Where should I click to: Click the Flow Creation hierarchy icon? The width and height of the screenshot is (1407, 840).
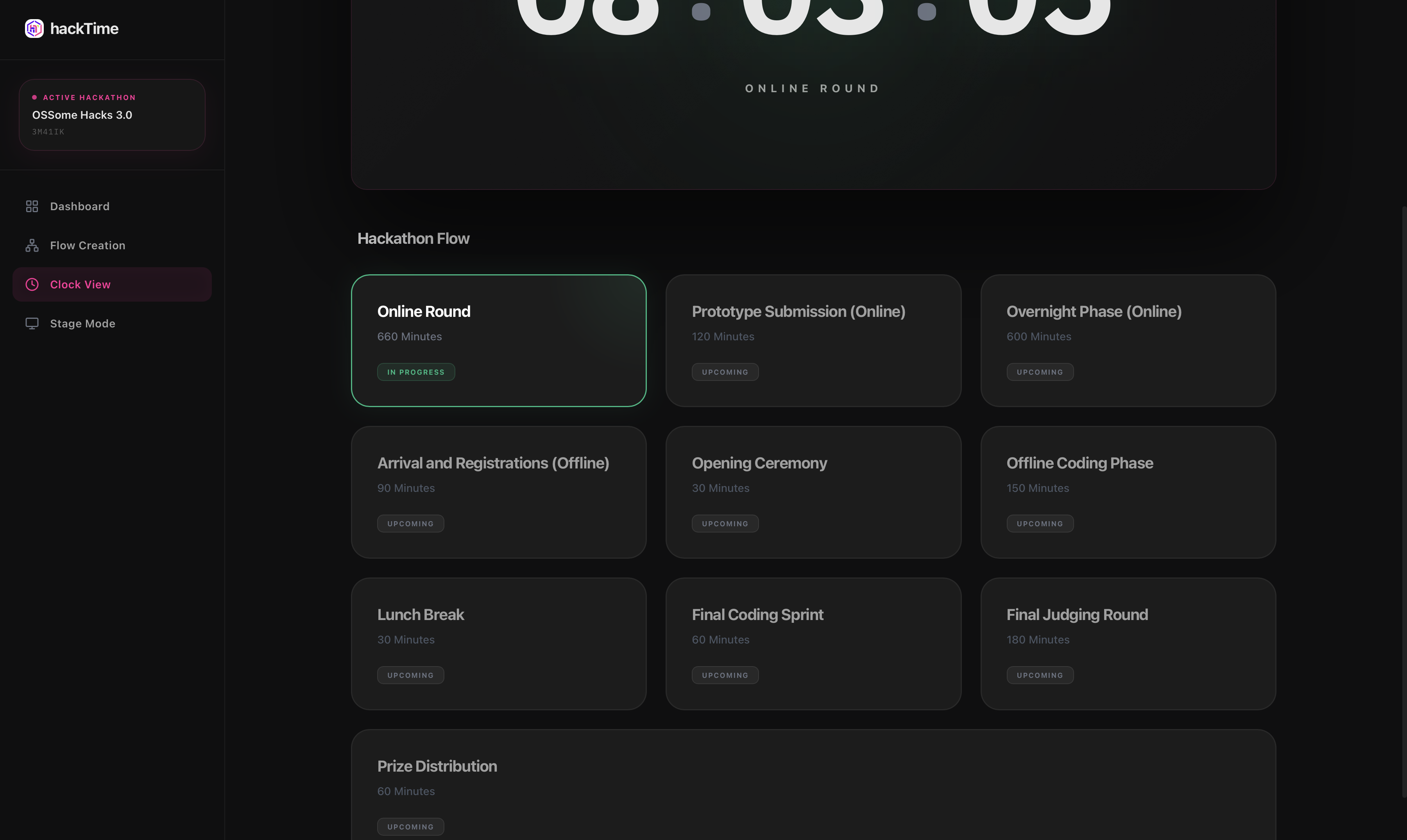[x=32, y=245]
